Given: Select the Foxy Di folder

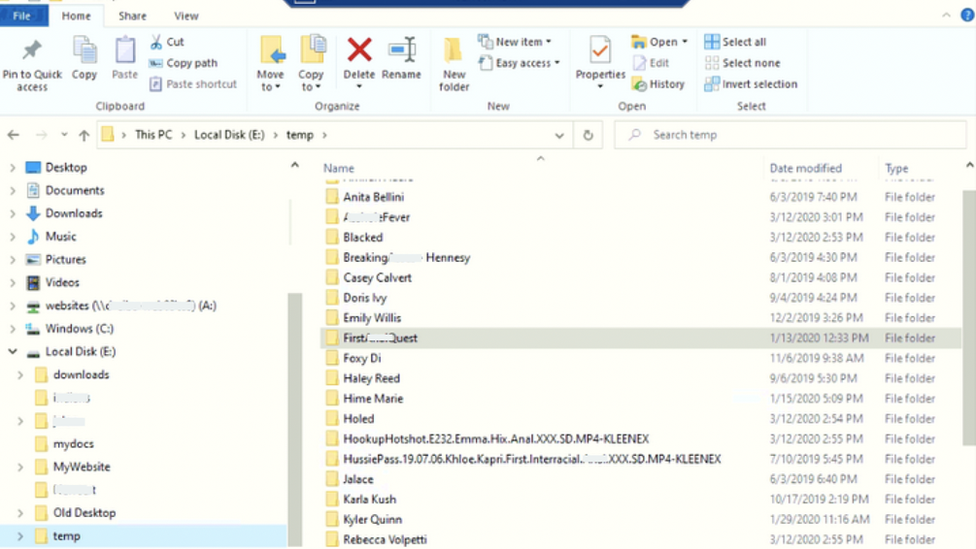Looking at the screenshot, I should click(x=362, y=358).
